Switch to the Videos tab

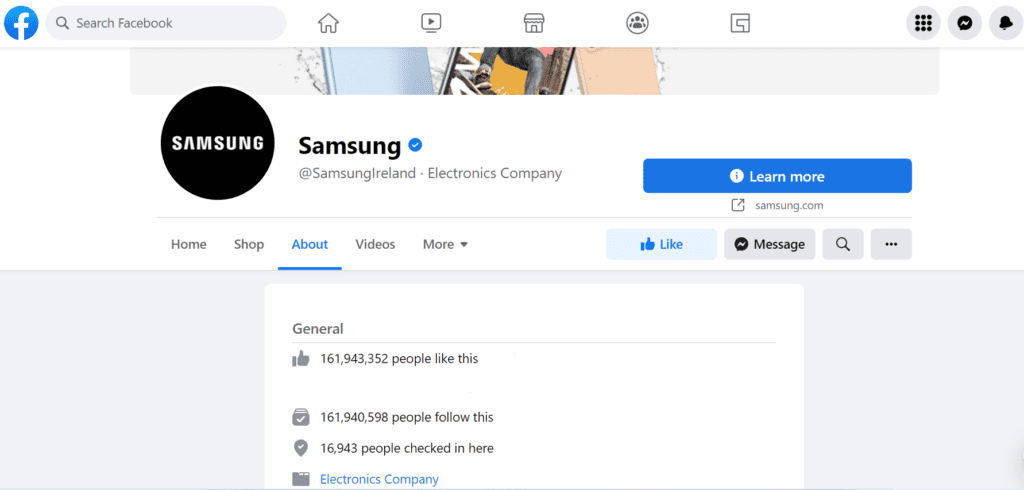376,244
